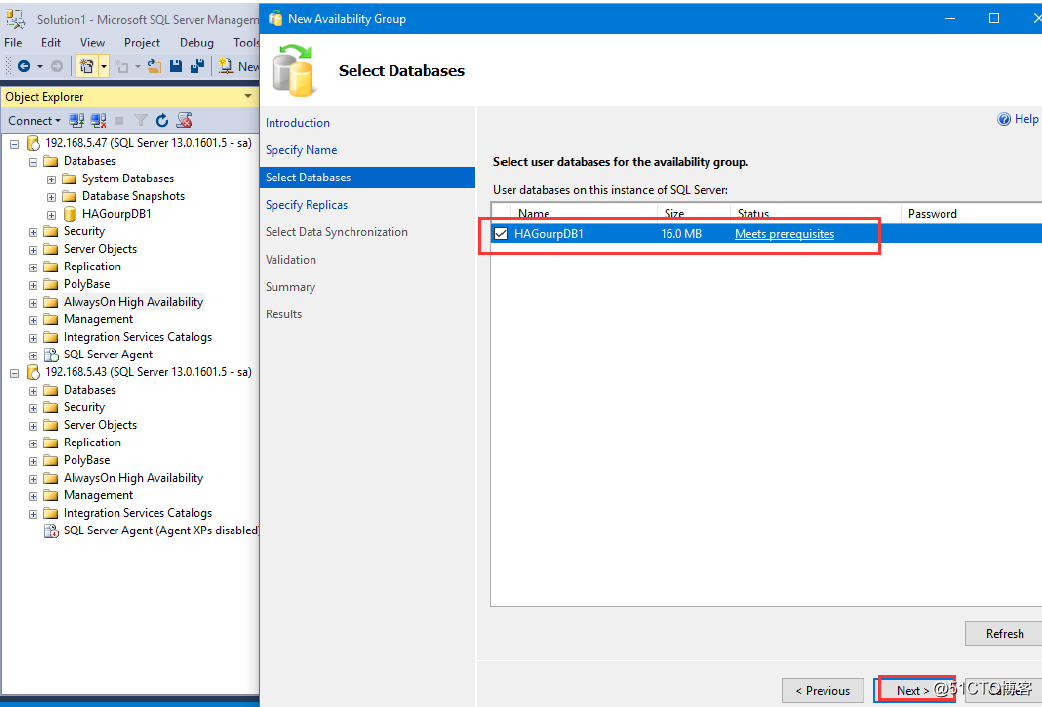Collapse Databases under 192.168.5.47
This screenshot has width=1042, height=707.
tap(33, 161)
